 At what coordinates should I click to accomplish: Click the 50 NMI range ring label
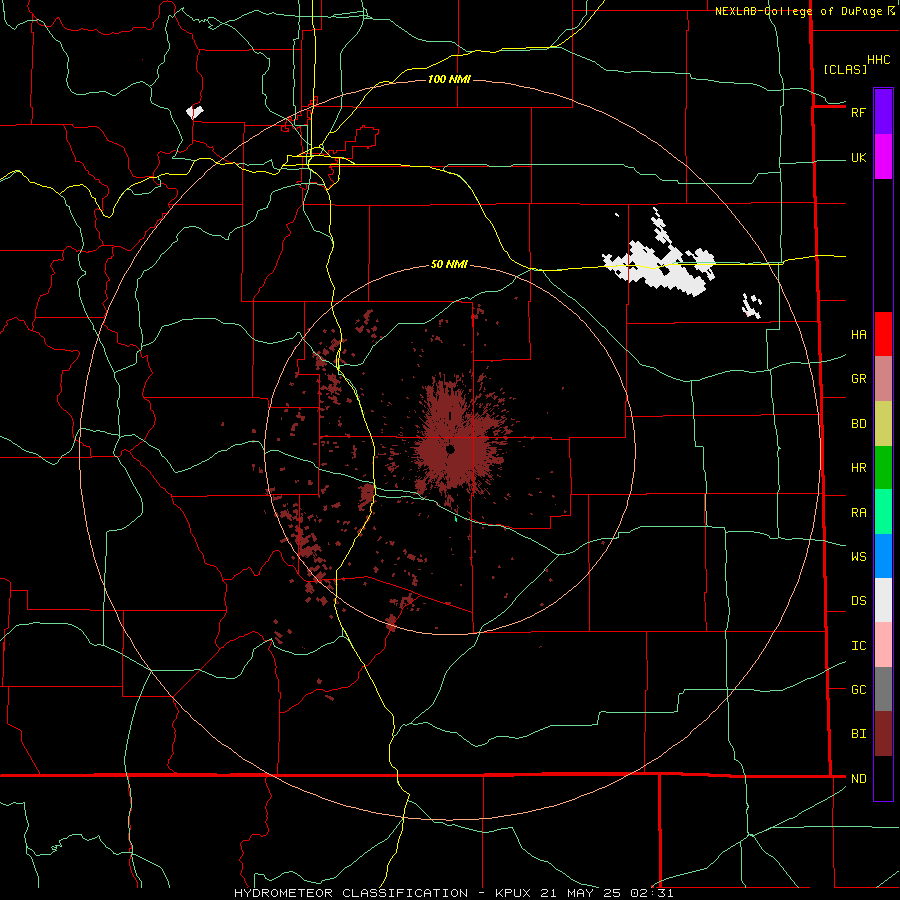pos(449,265)
